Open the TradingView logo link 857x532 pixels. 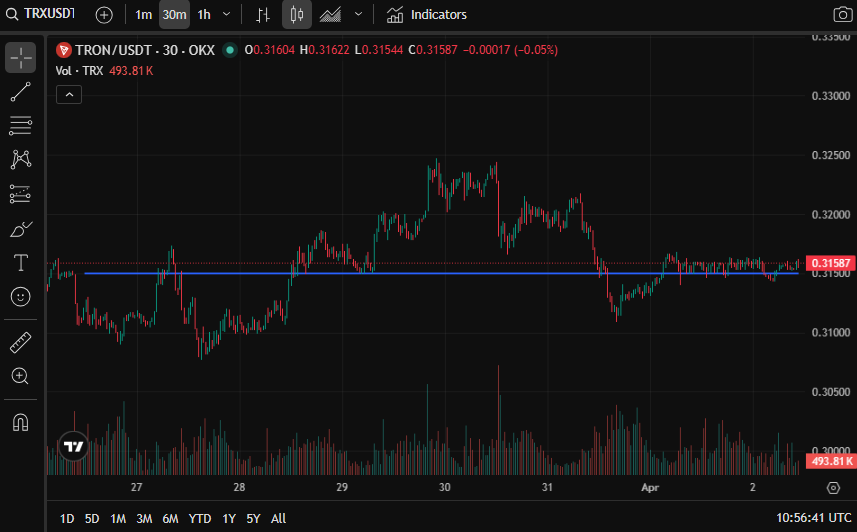point(73,447)
